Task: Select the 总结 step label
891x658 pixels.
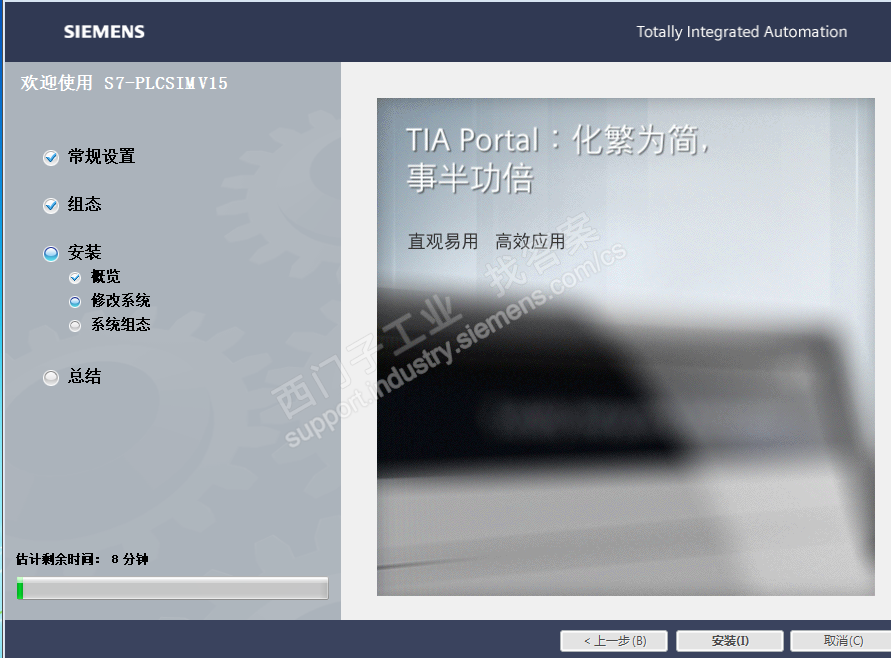Action: click(84, 376)
